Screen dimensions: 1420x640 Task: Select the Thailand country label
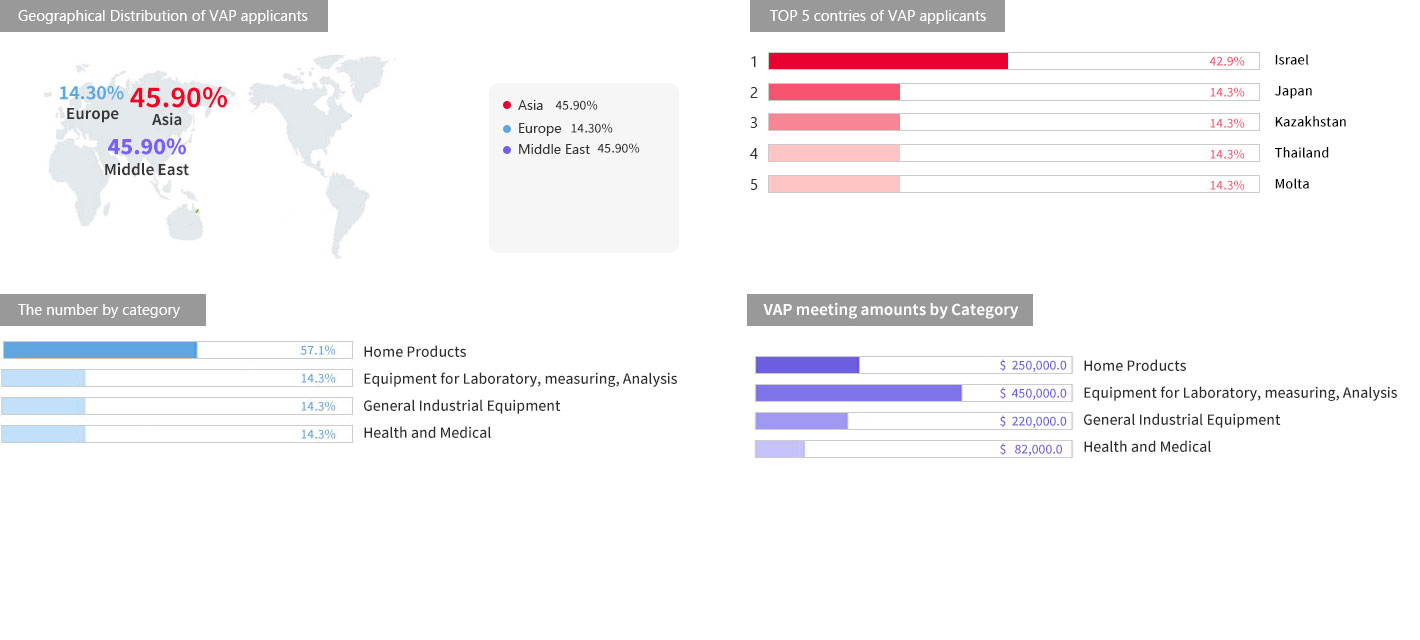point(1301,153)
